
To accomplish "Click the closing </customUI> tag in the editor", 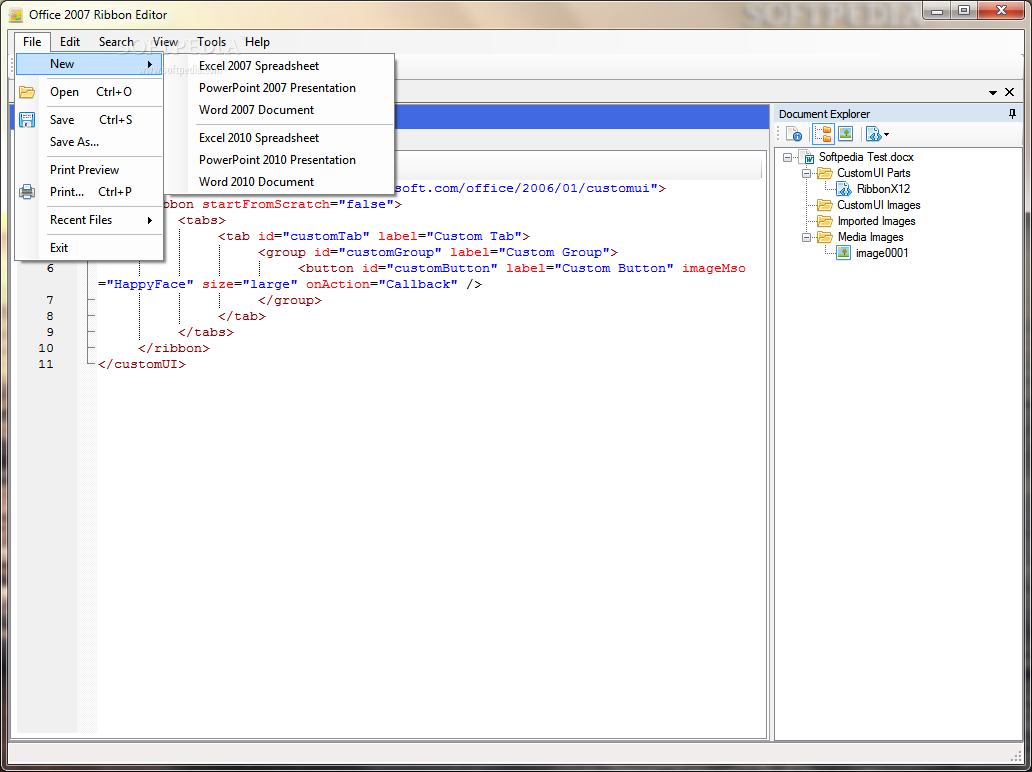I will (x=142, y=364).
